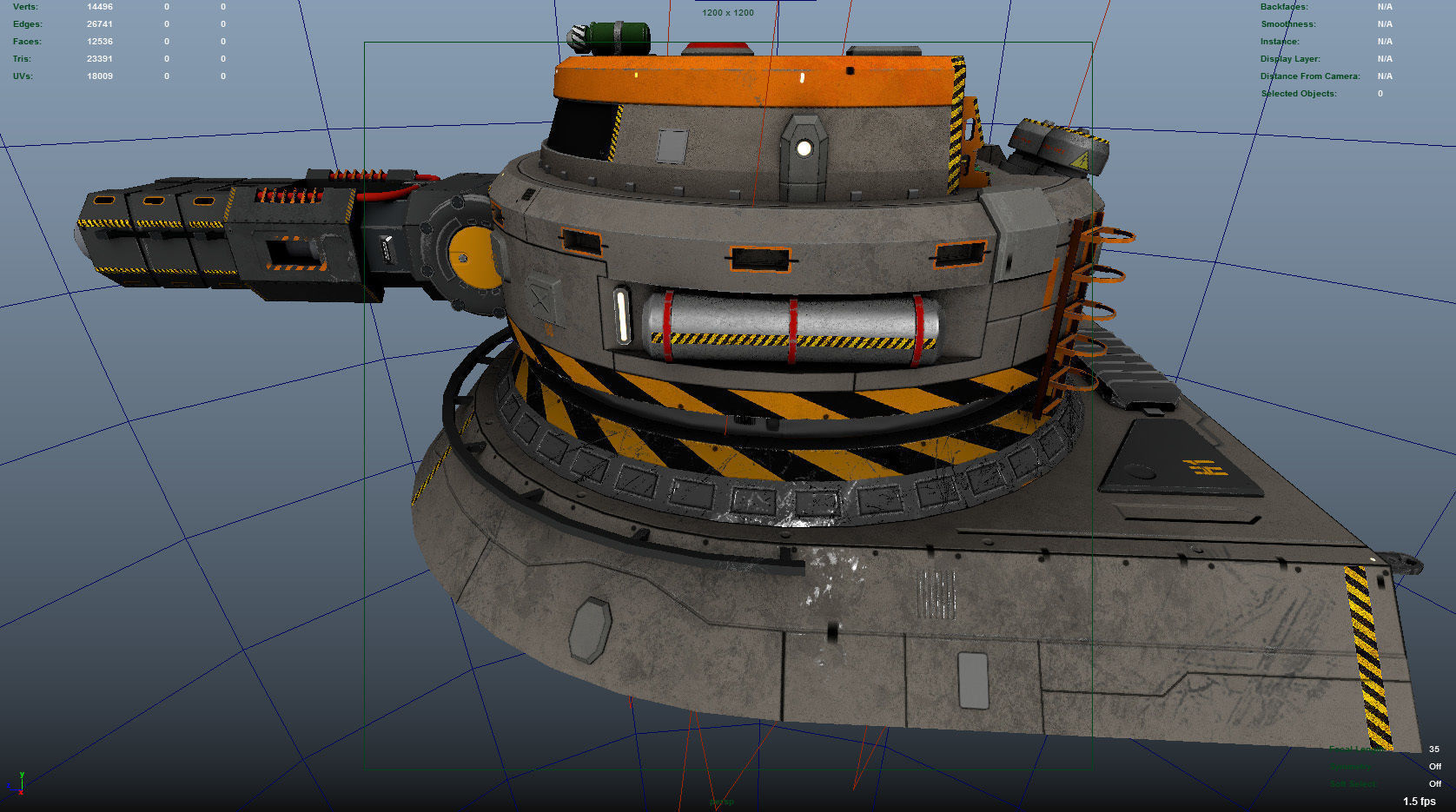Click the N/A value beside Instance
The height and width of the screenshot is (812, 1456).
pyautogui.click(x=1385, y=42)
